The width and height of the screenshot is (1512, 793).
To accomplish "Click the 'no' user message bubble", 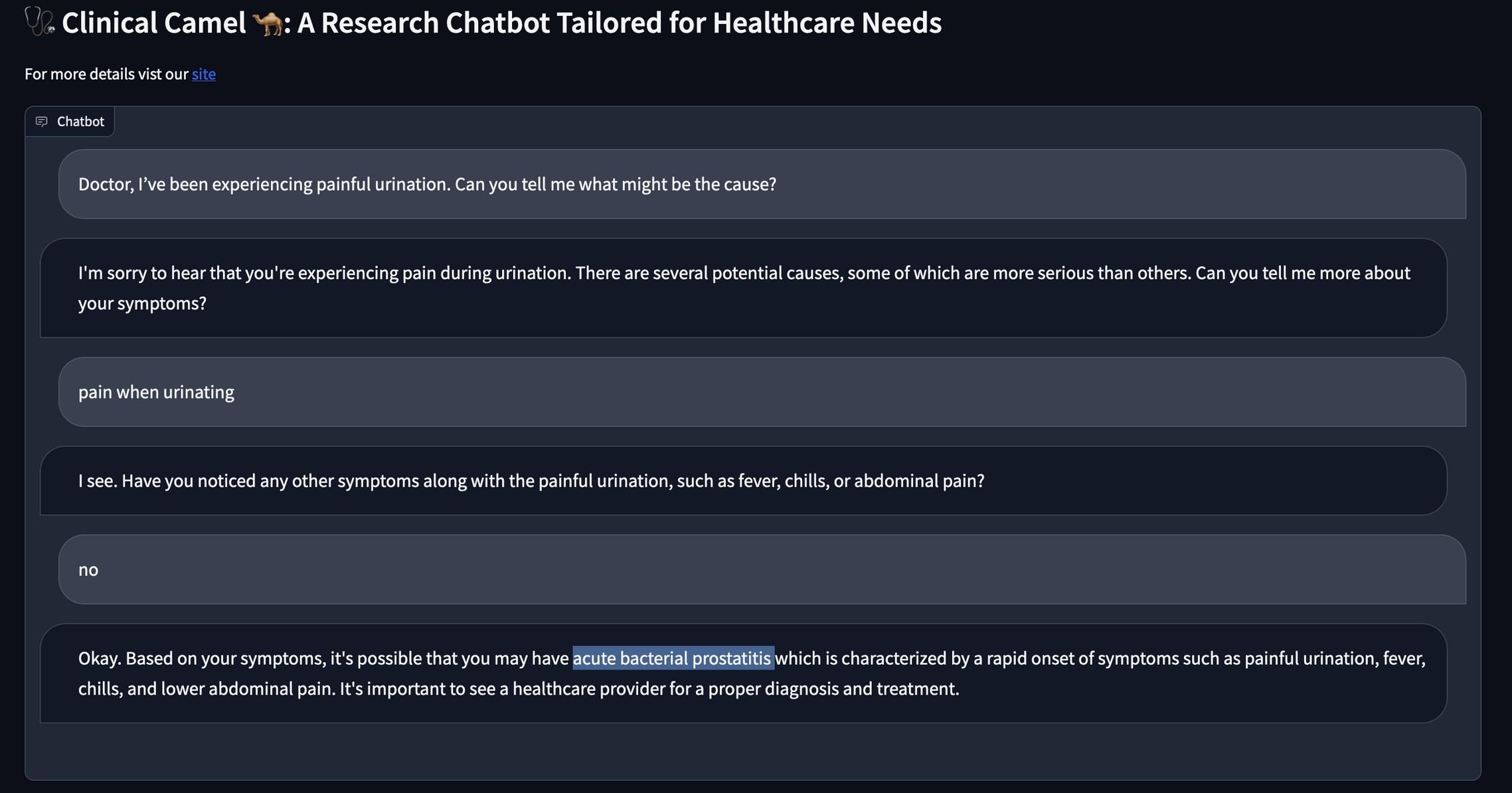I will (x=762, y=570).
